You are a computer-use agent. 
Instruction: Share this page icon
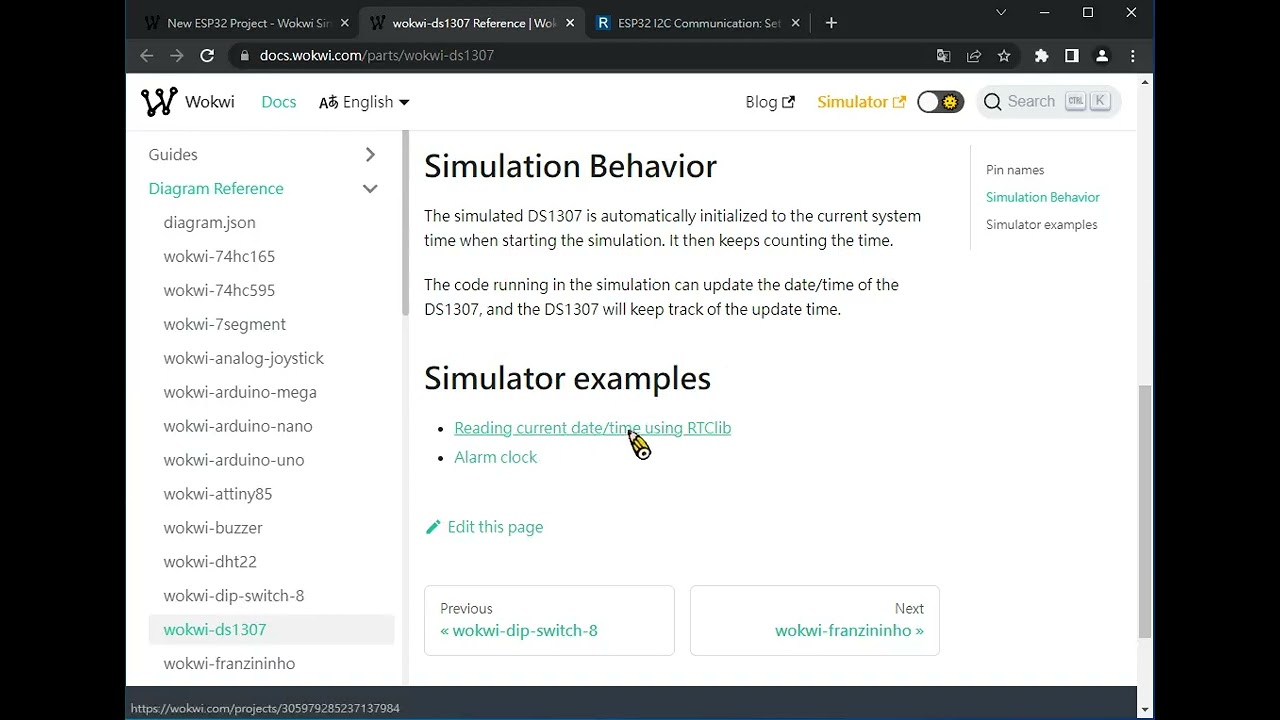[974, 56]
